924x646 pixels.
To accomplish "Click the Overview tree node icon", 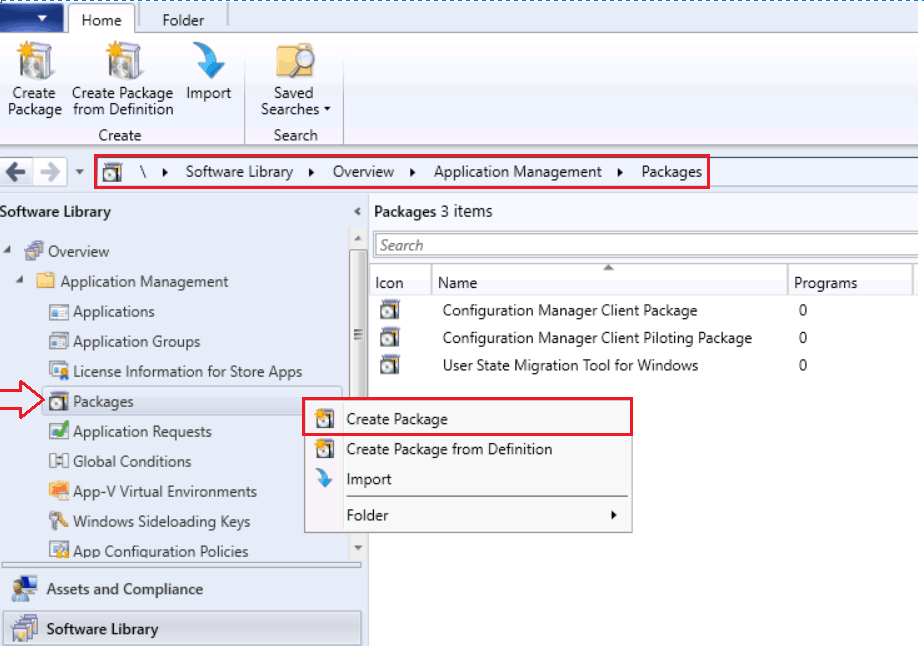I will tap(34, 251).
